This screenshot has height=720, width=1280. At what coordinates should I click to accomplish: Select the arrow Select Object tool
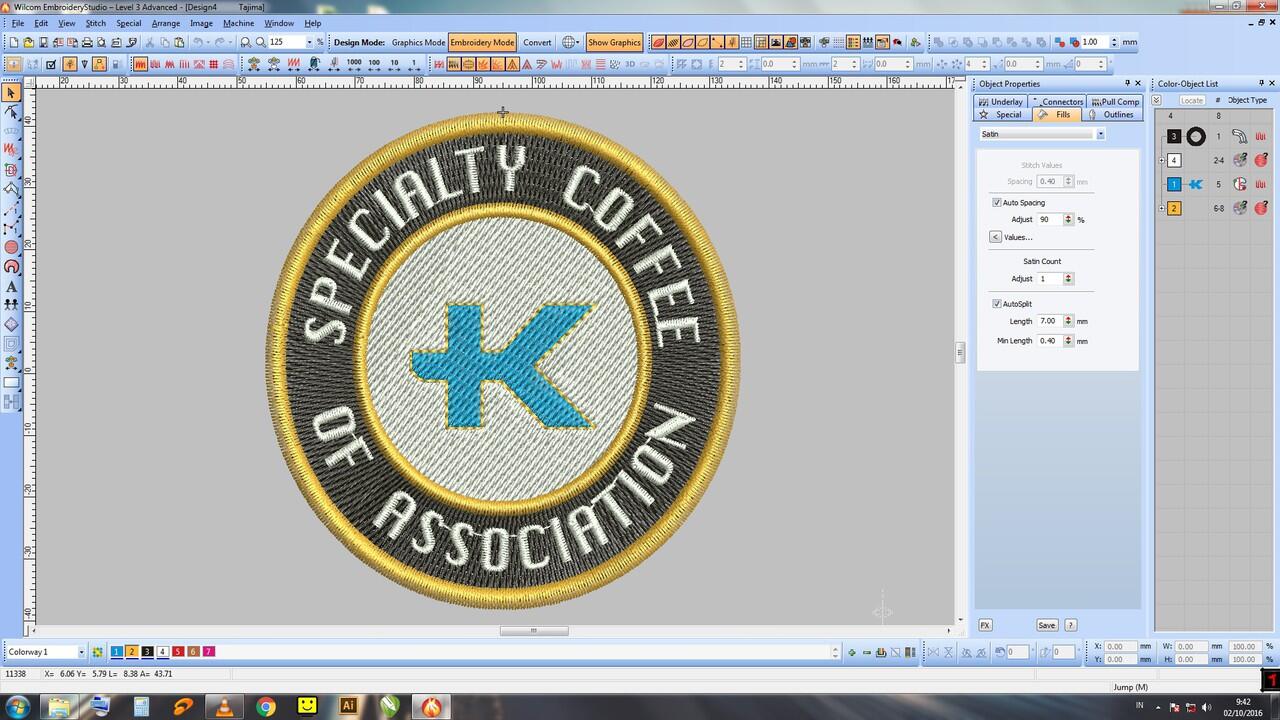click(x=11, y=92)
